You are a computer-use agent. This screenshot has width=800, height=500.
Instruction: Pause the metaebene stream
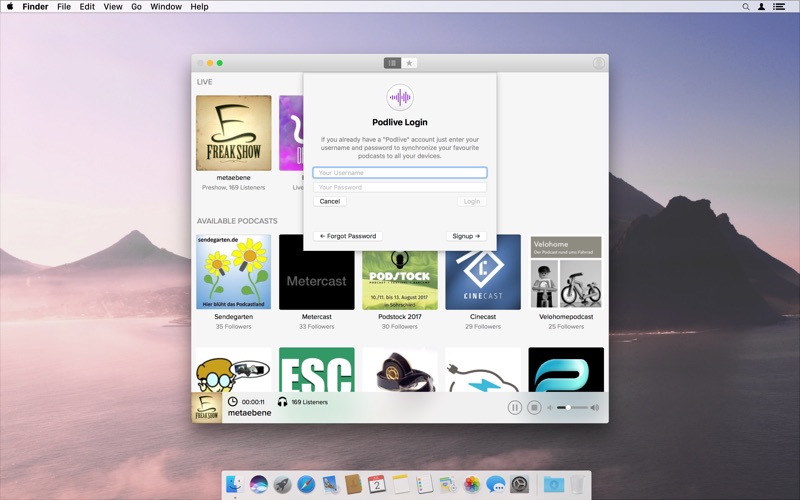point(515,407)
